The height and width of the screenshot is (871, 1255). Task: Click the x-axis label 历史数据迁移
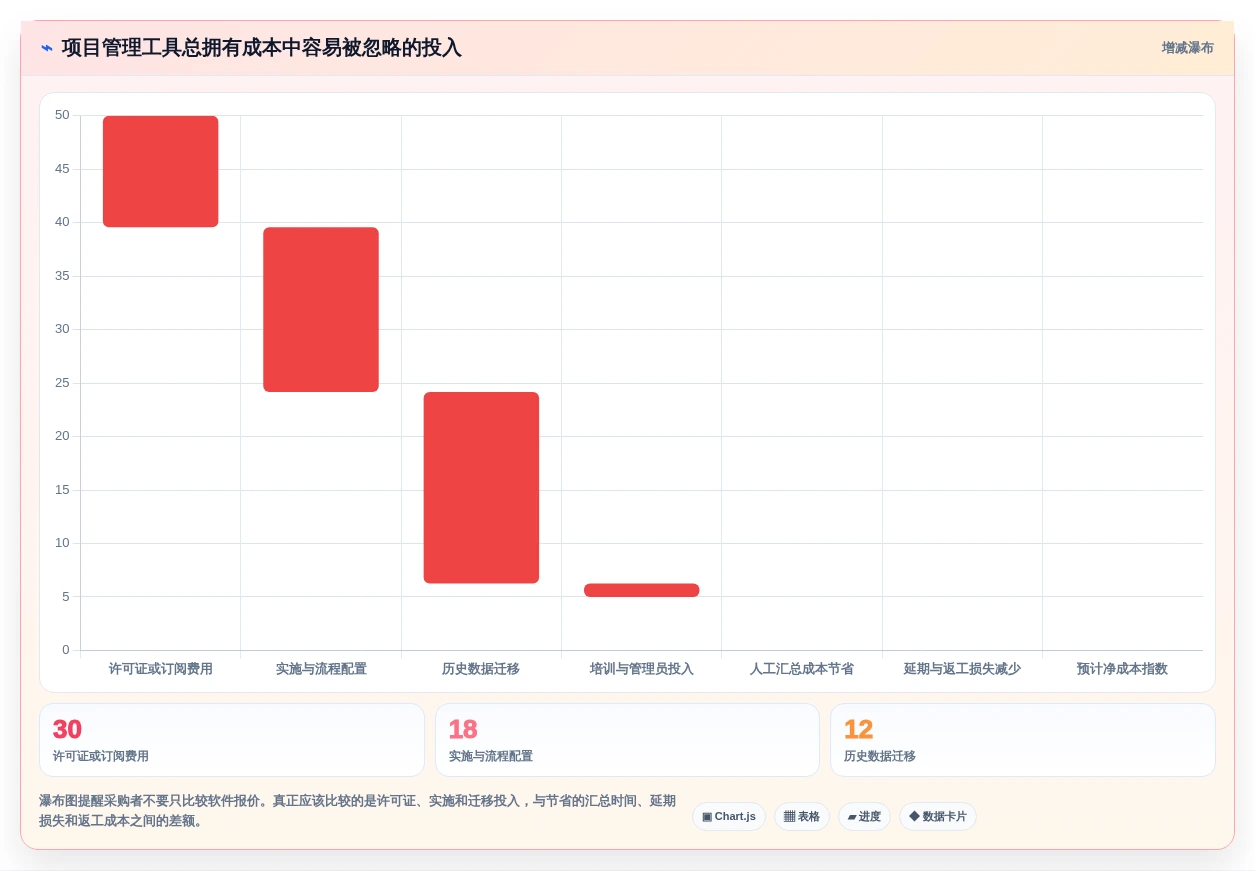point(481,668)
